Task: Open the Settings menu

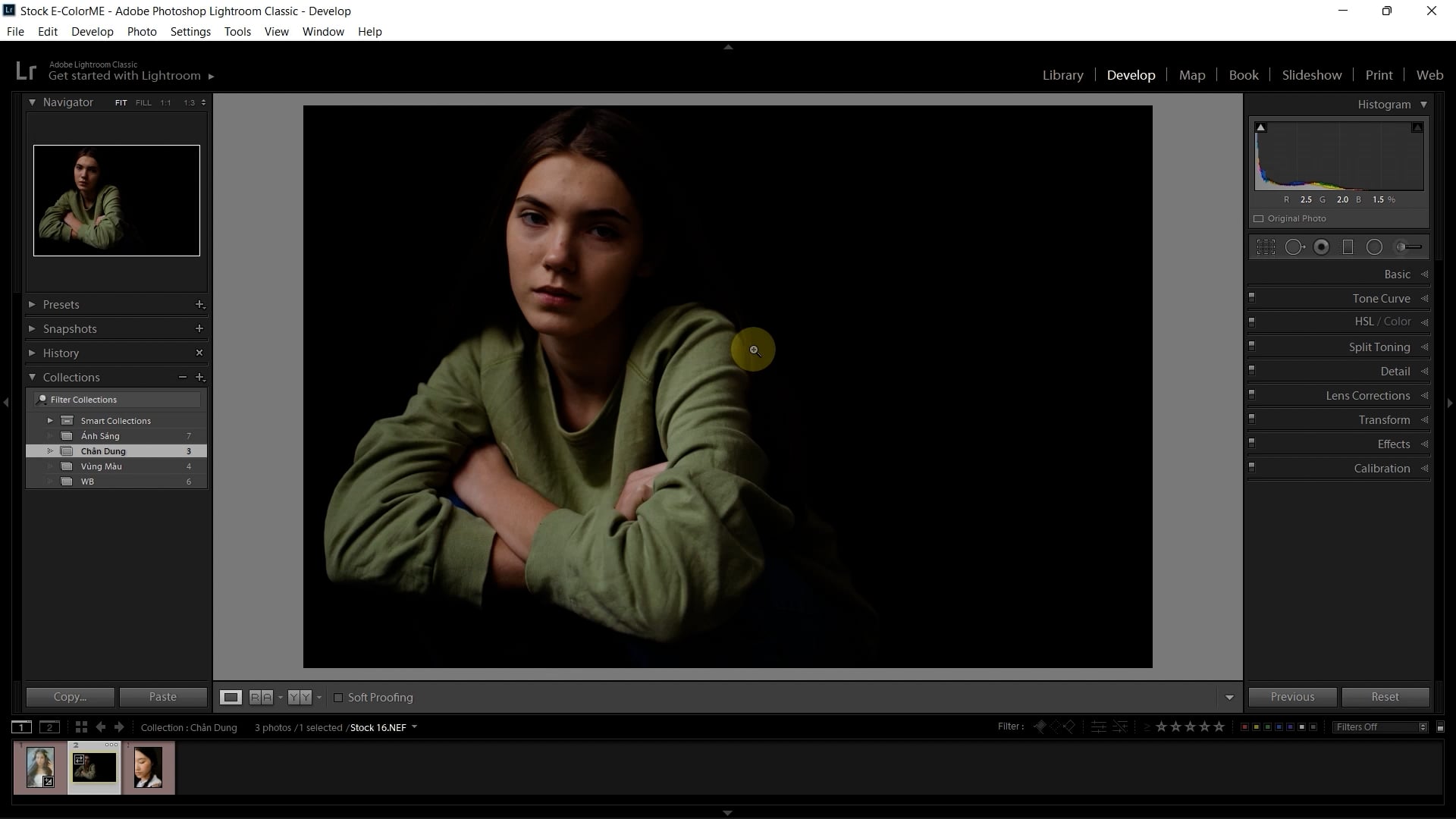Action: point(190,32)
